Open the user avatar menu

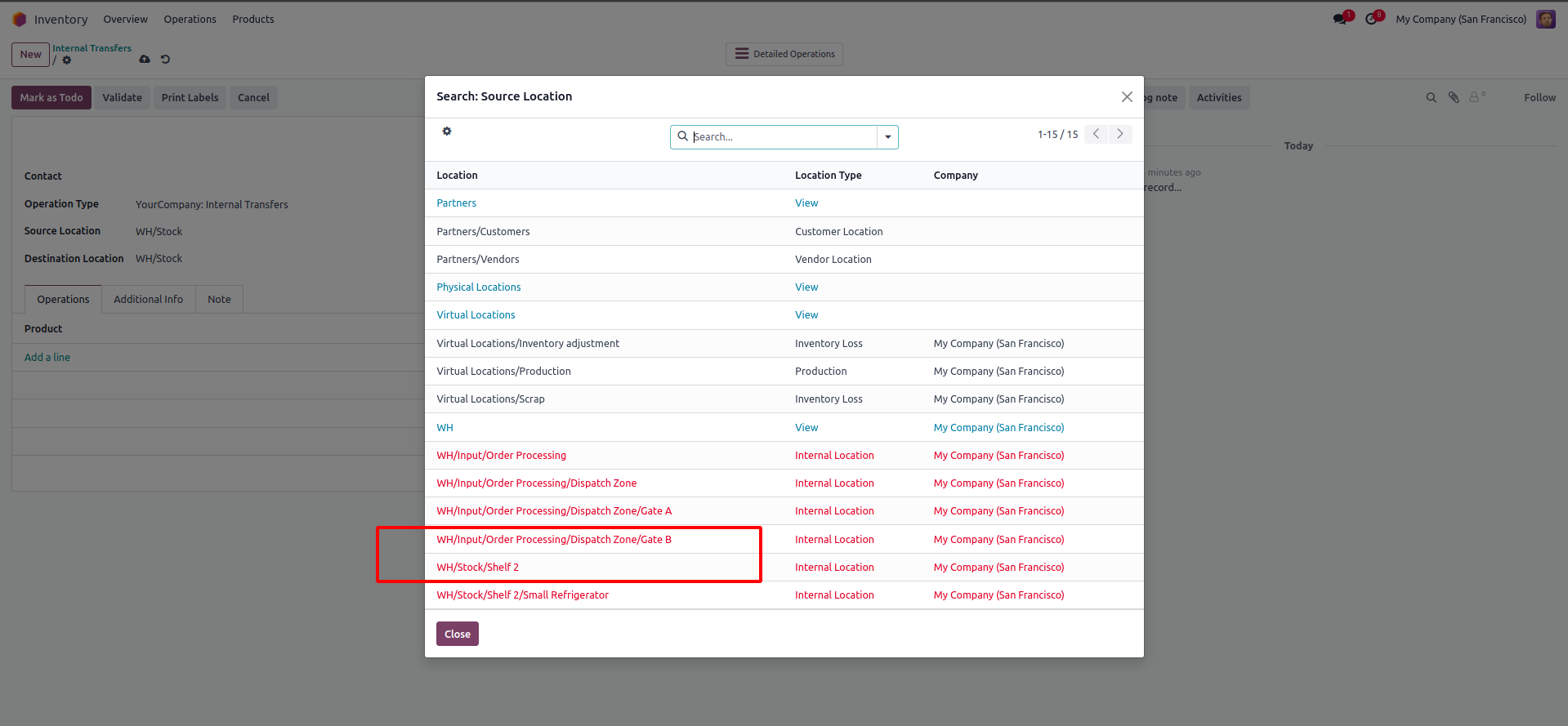click(x=1545, y=19)
